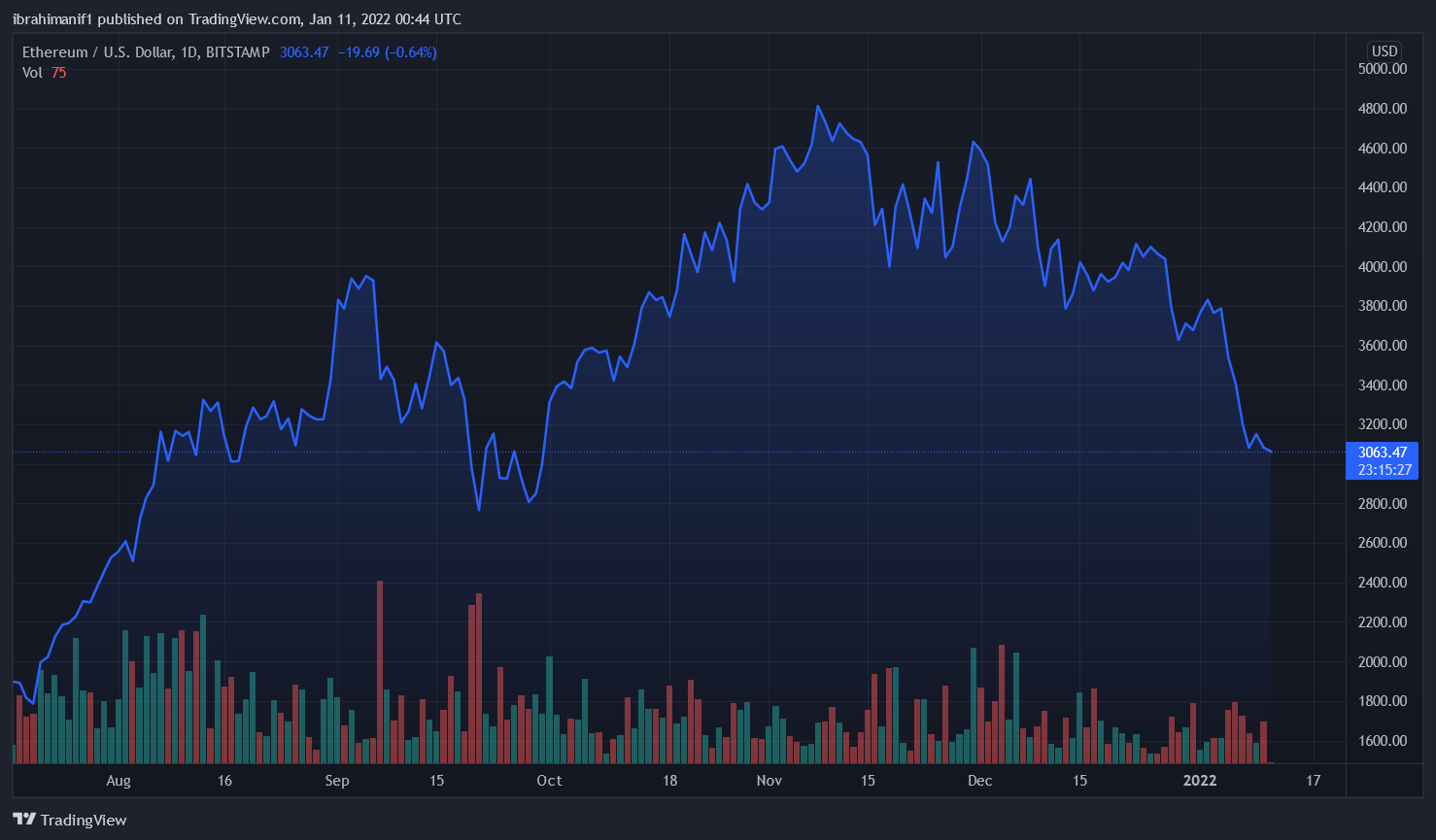Select the Aug label on time axis
Viewport: 1436px width, 840px height.
pyautogui.click(x=119, y=781)
